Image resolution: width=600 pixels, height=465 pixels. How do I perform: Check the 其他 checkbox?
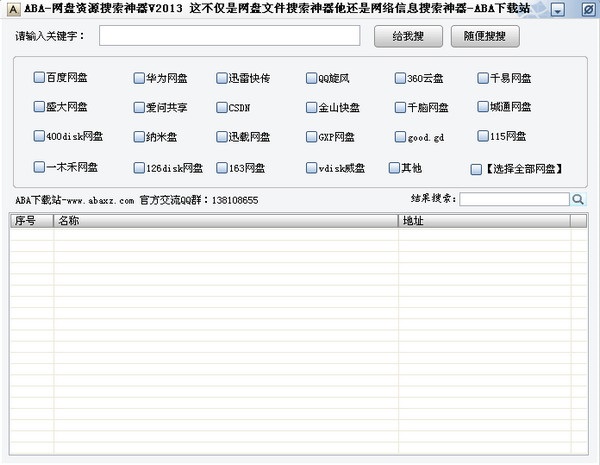coord(394,168)
